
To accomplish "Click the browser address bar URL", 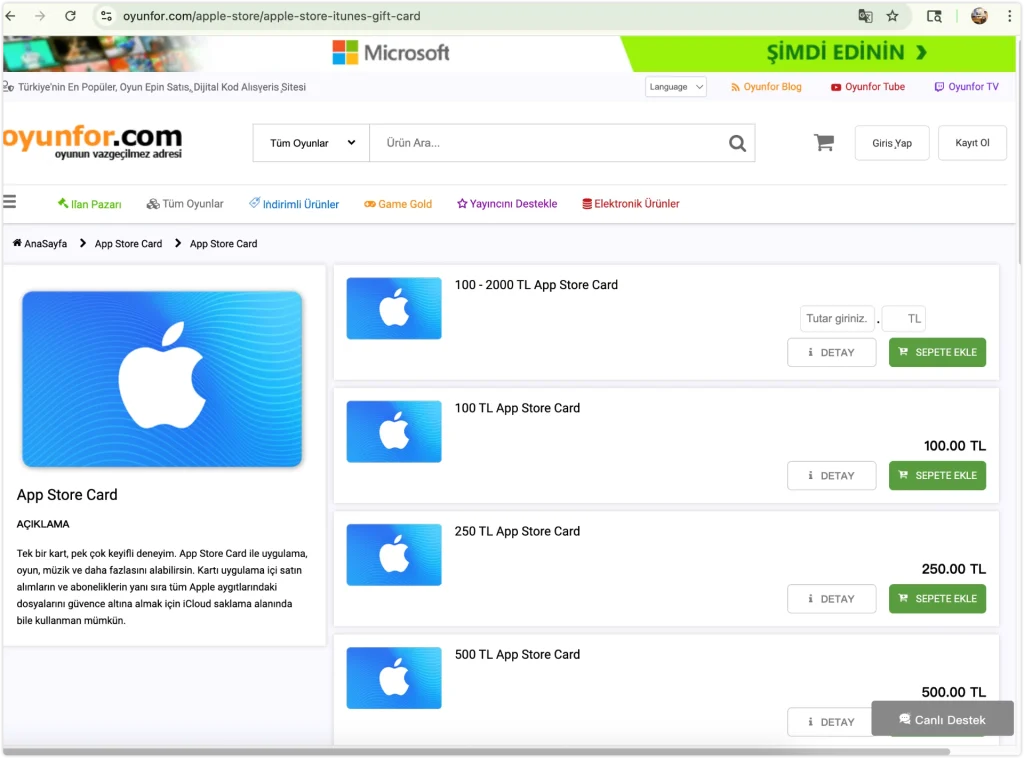I will pos(272,16).
